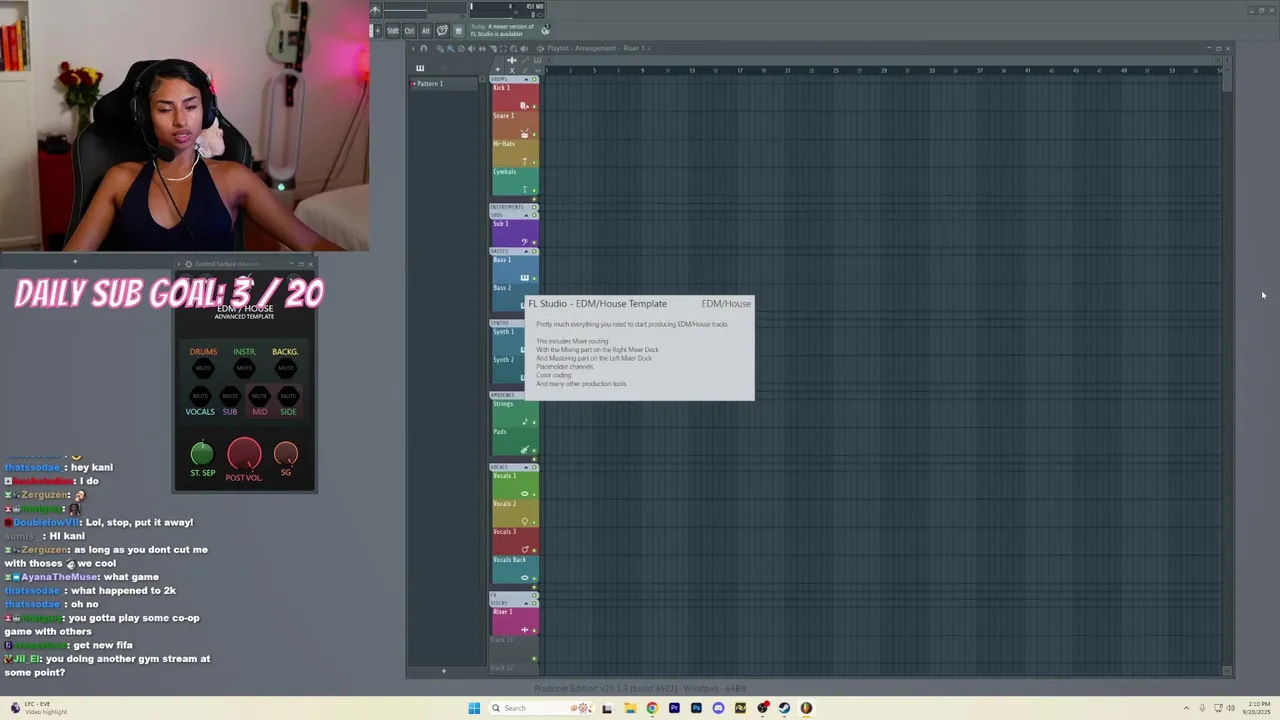1280x720 pixels.
Task: Mute SIDE in the Control Surface
Action: pyautogui.click(x=288, y=396)
